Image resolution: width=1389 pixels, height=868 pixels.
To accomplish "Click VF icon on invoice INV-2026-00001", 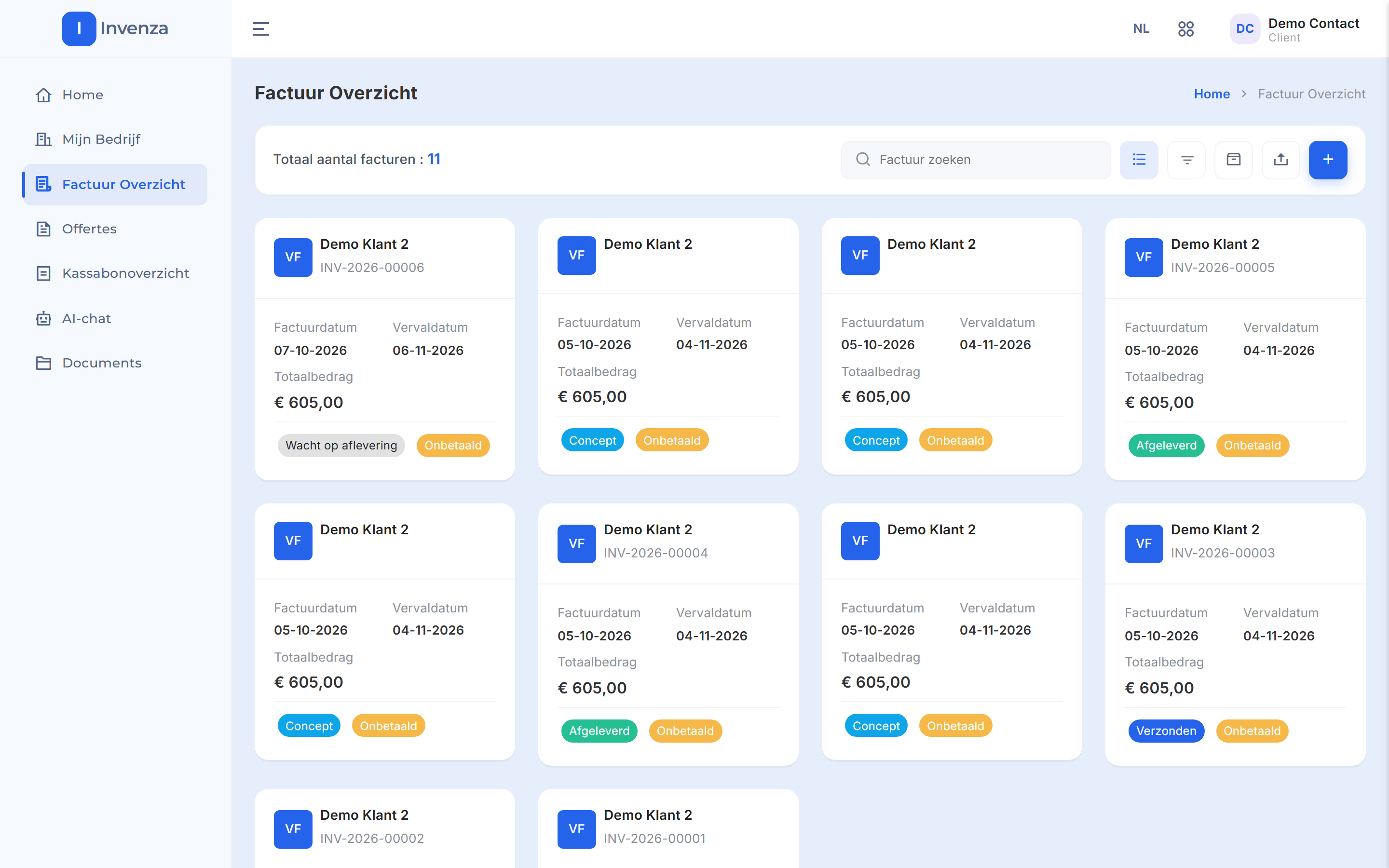I will 576,829.
